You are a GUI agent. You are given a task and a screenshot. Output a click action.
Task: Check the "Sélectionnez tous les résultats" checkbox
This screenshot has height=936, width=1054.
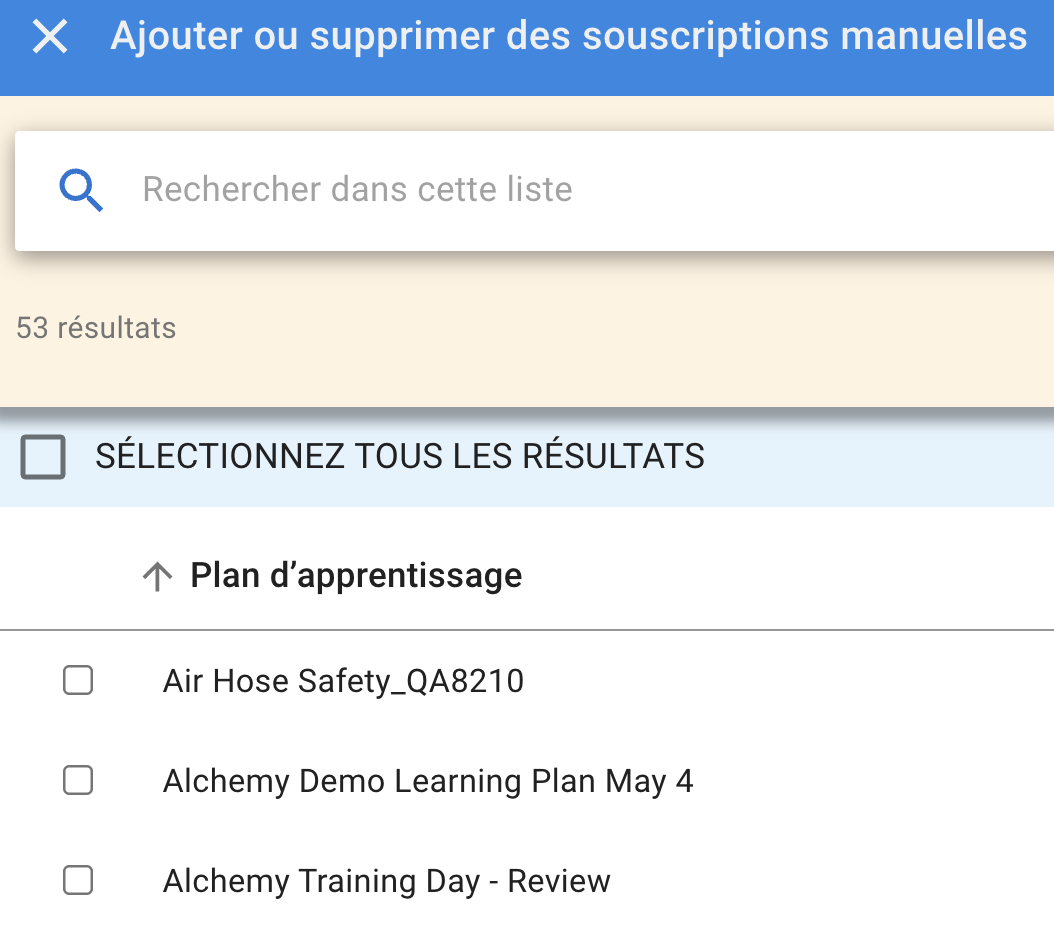pos(43,457)
